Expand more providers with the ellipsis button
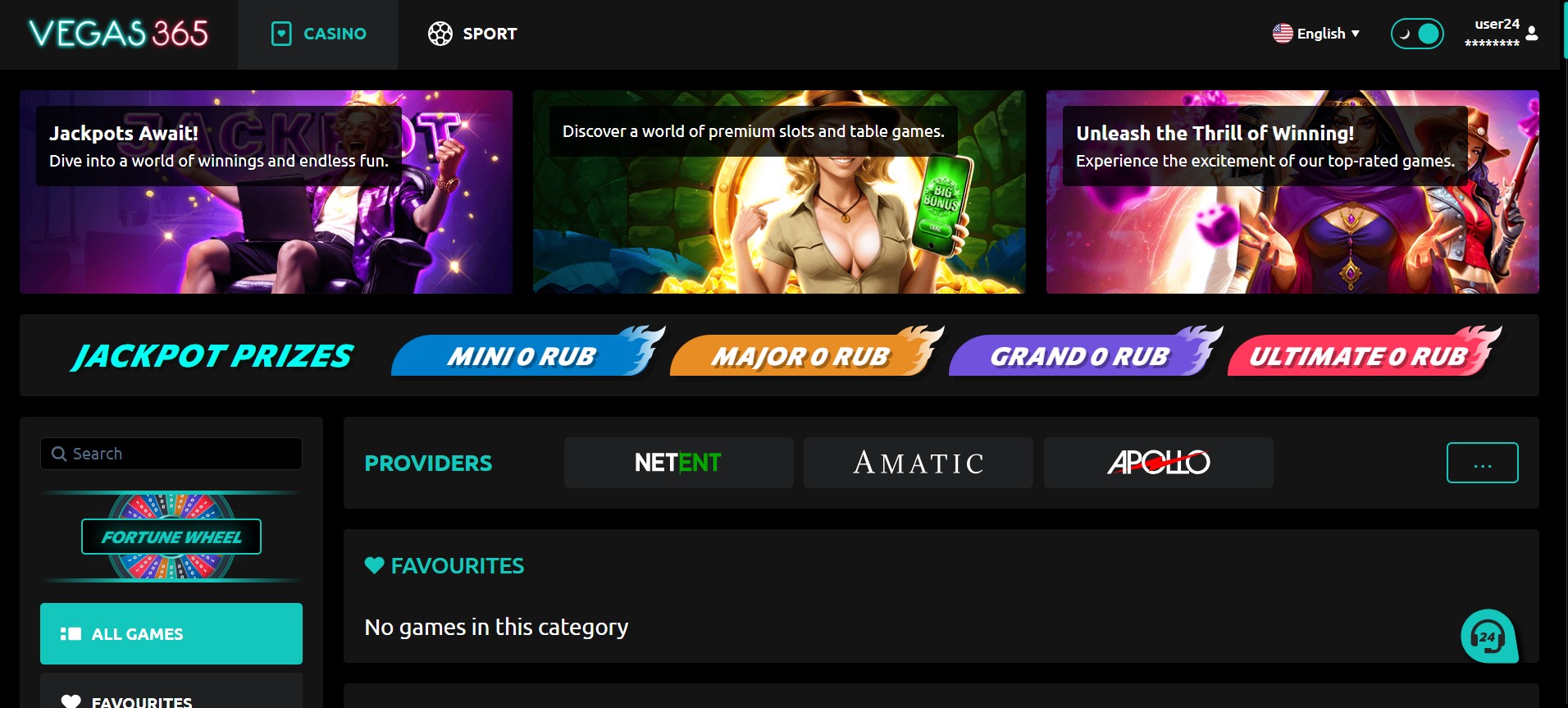Image resolution: width=1568 pixels, height=708 pixels. coord(1482,463)
